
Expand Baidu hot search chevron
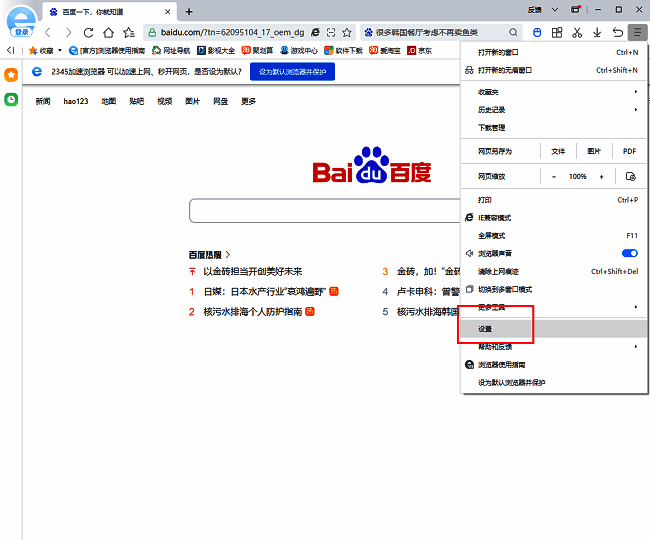228,254
